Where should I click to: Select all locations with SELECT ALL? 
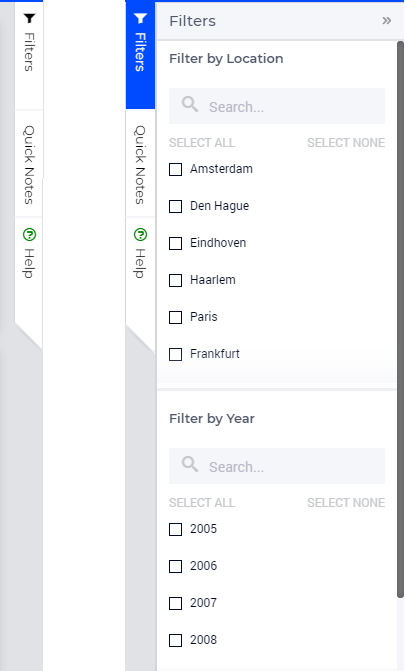(x=202, y=143)
